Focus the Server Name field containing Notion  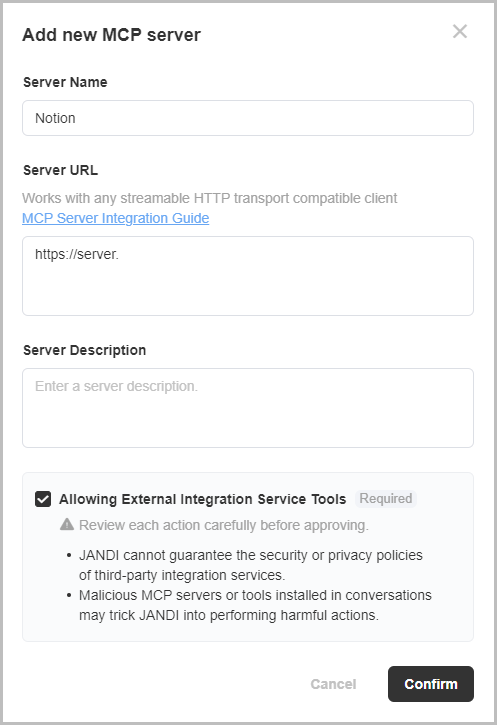(x=248, y=118)
